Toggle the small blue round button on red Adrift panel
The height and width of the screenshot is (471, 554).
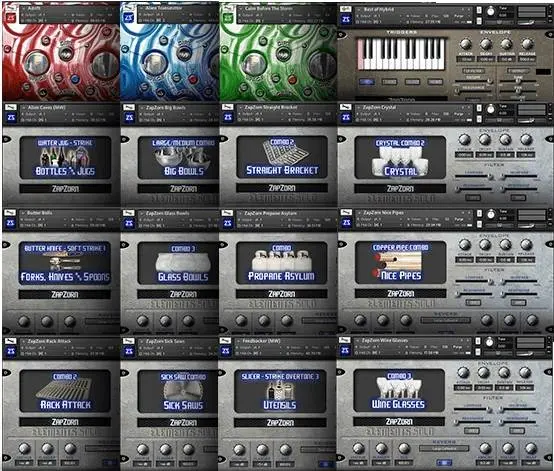(75, 79)
